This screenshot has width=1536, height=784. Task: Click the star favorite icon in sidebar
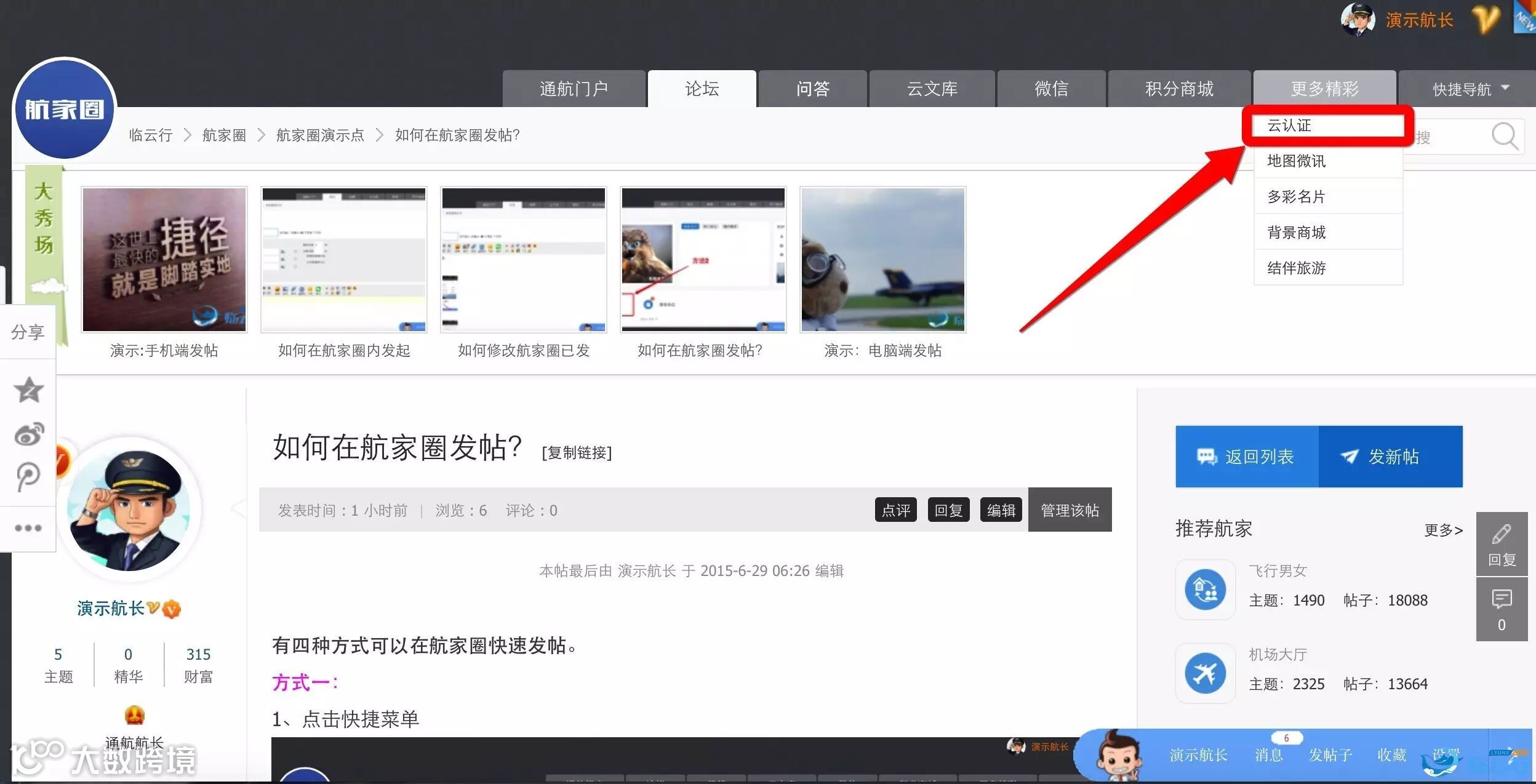coord(28,390)
